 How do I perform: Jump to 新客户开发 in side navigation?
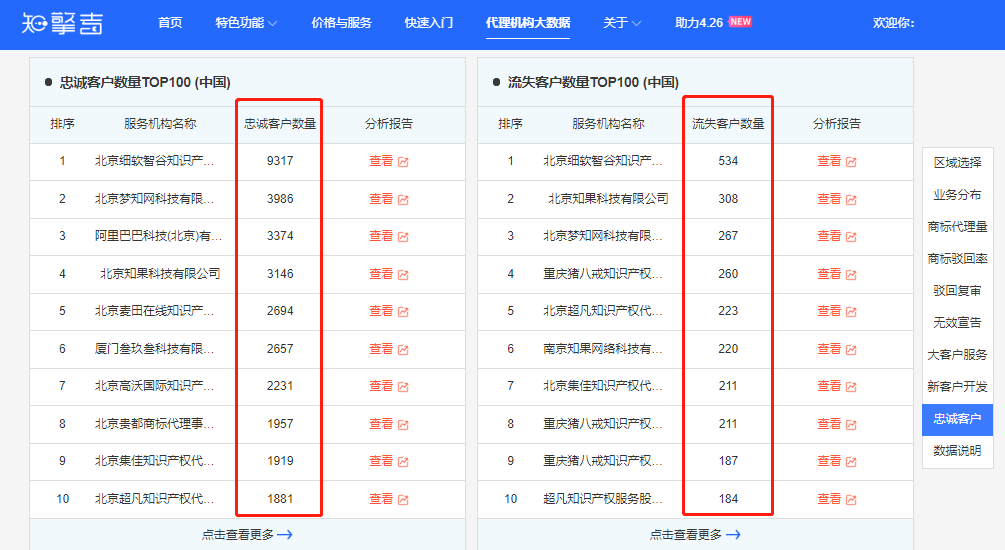[958, 387]
